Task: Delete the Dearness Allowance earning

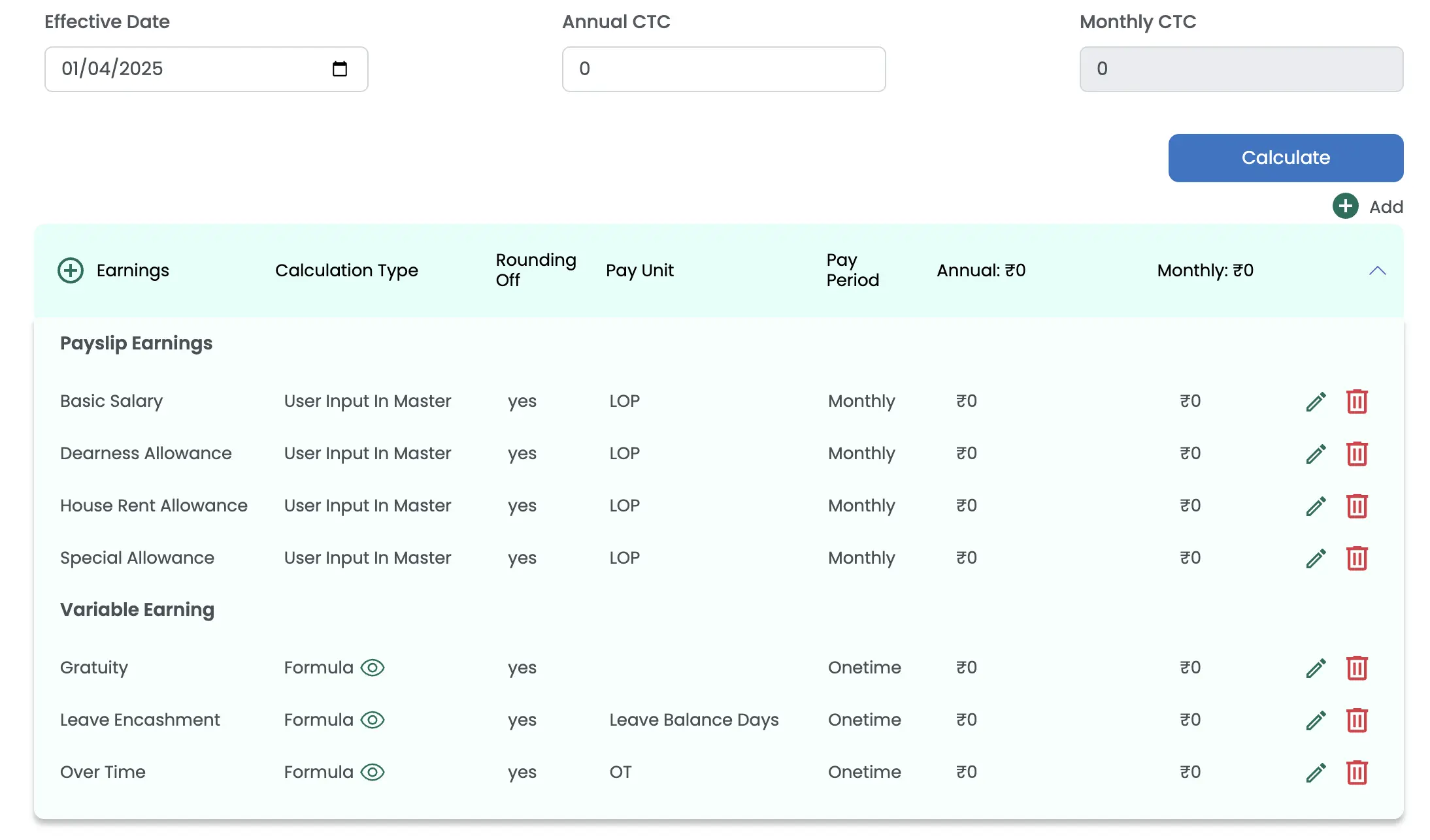Action: [1357, 453]
